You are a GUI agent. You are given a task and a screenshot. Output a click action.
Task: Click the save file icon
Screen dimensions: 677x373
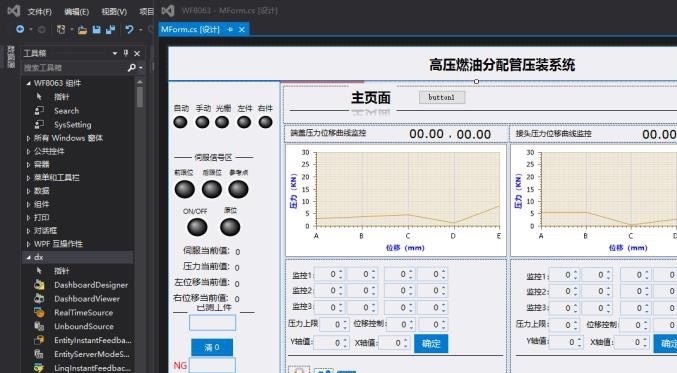(97, 29)
